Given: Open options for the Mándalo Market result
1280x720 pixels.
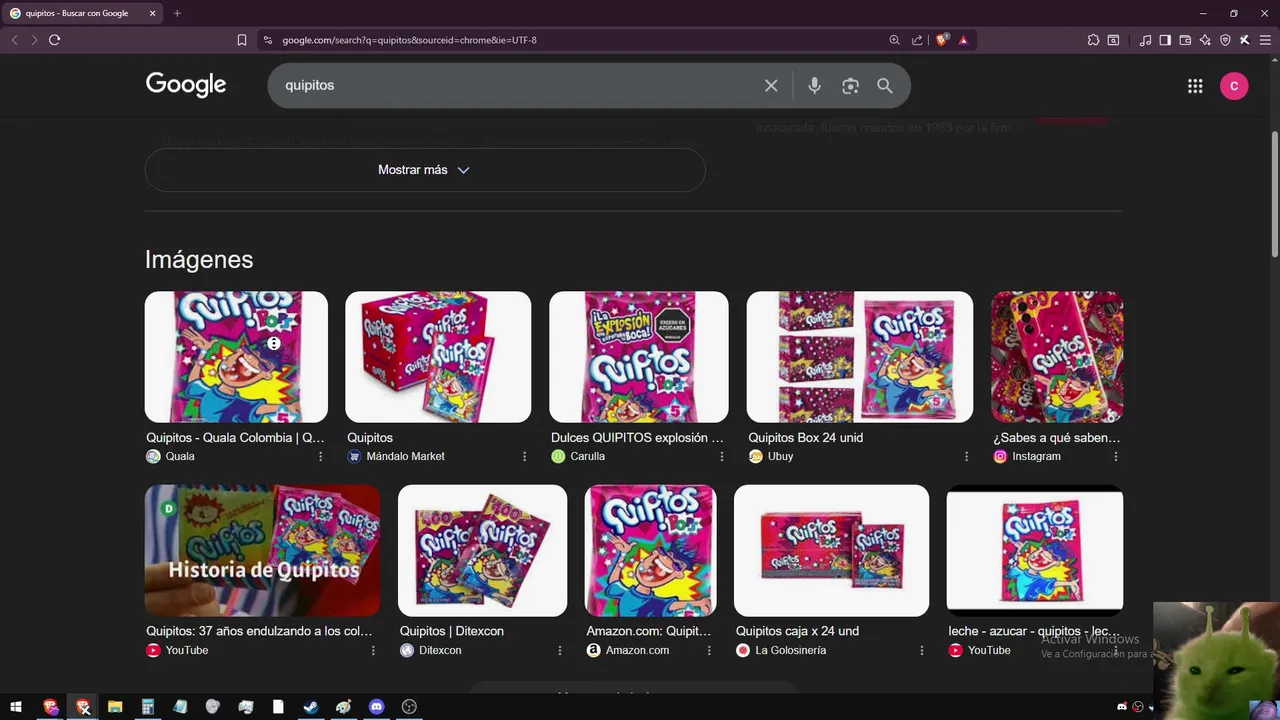Looking at the screenshot, I should pos(524,456).
